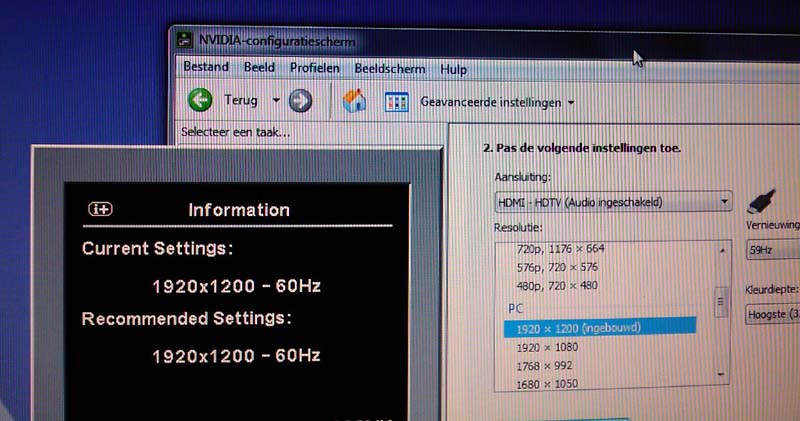
Task: Open the Beeldscherm menu
Action: tap(390, 69)
